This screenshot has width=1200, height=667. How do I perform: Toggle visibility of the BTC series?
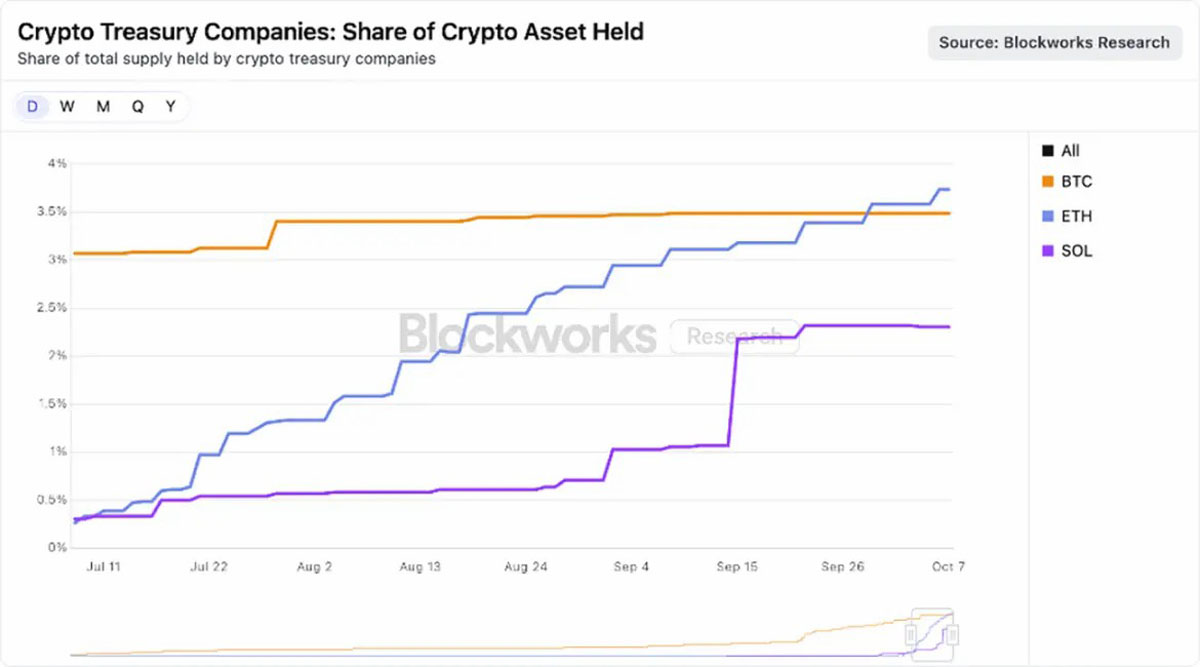tap(1064, 181)
